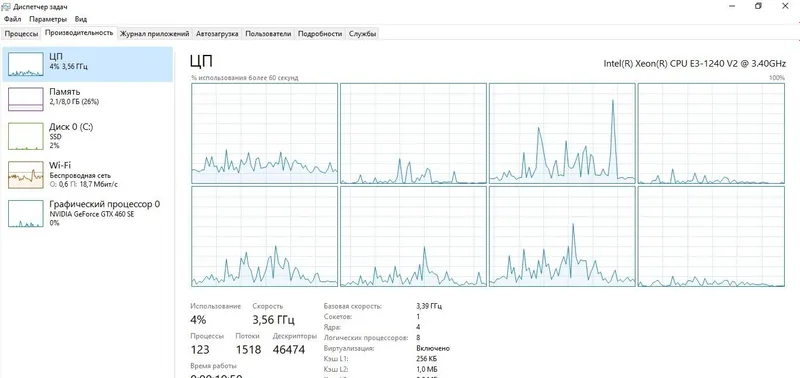
Task: Select the Производительность tab
Action: point(79,33)
